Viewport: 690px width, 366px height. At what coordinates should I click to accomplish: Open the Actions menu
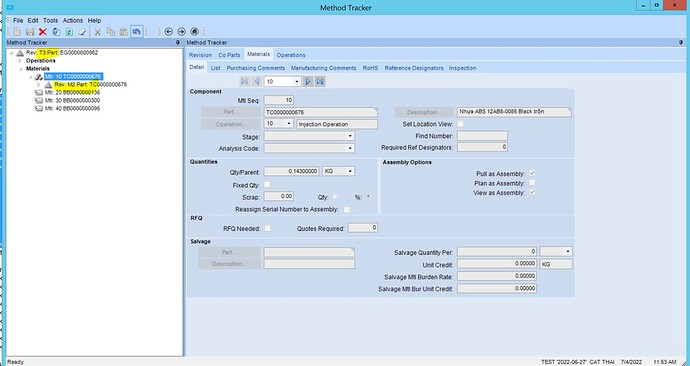(x=73, y=20)
